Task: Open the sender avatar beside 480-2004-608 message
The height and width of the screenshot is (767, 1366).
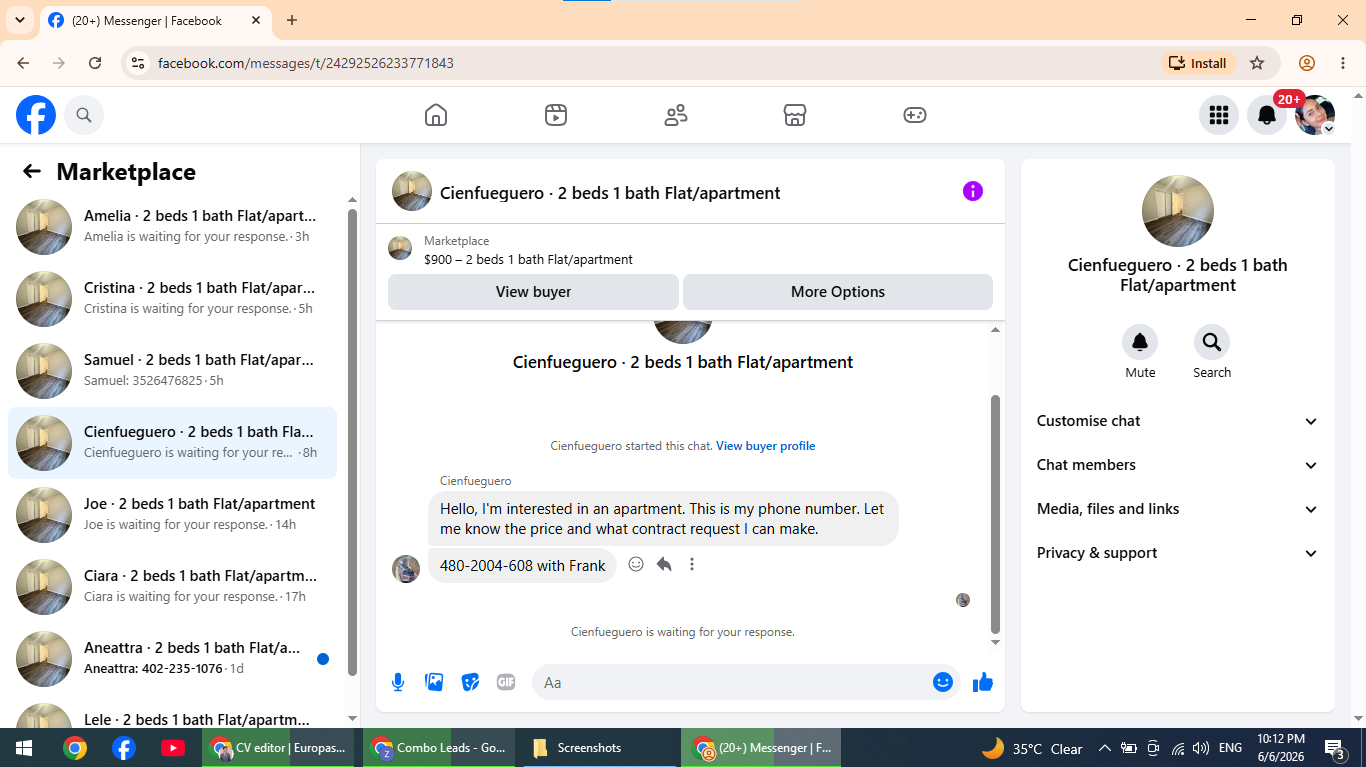Action: pyautogui.click(x=406, y=569)
